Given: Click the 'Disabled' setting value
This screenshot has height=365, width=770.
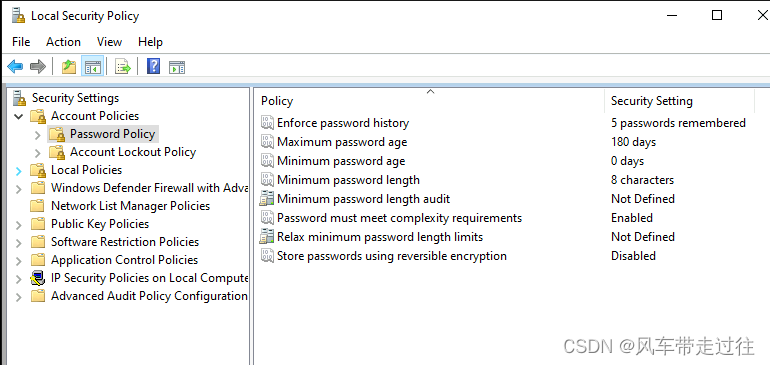Looking at the screenshot, I should [633, 256].
